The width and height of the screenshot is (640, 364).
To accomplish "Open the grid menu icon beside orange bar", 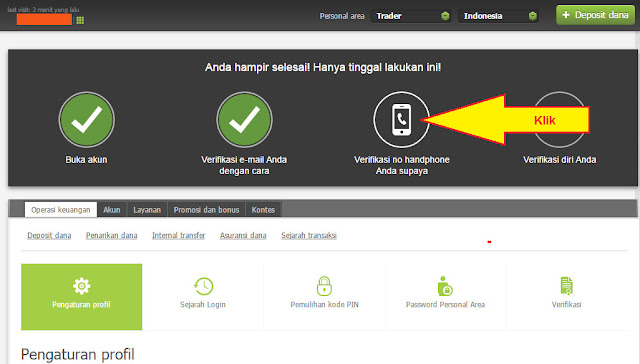I will [80, 20].
